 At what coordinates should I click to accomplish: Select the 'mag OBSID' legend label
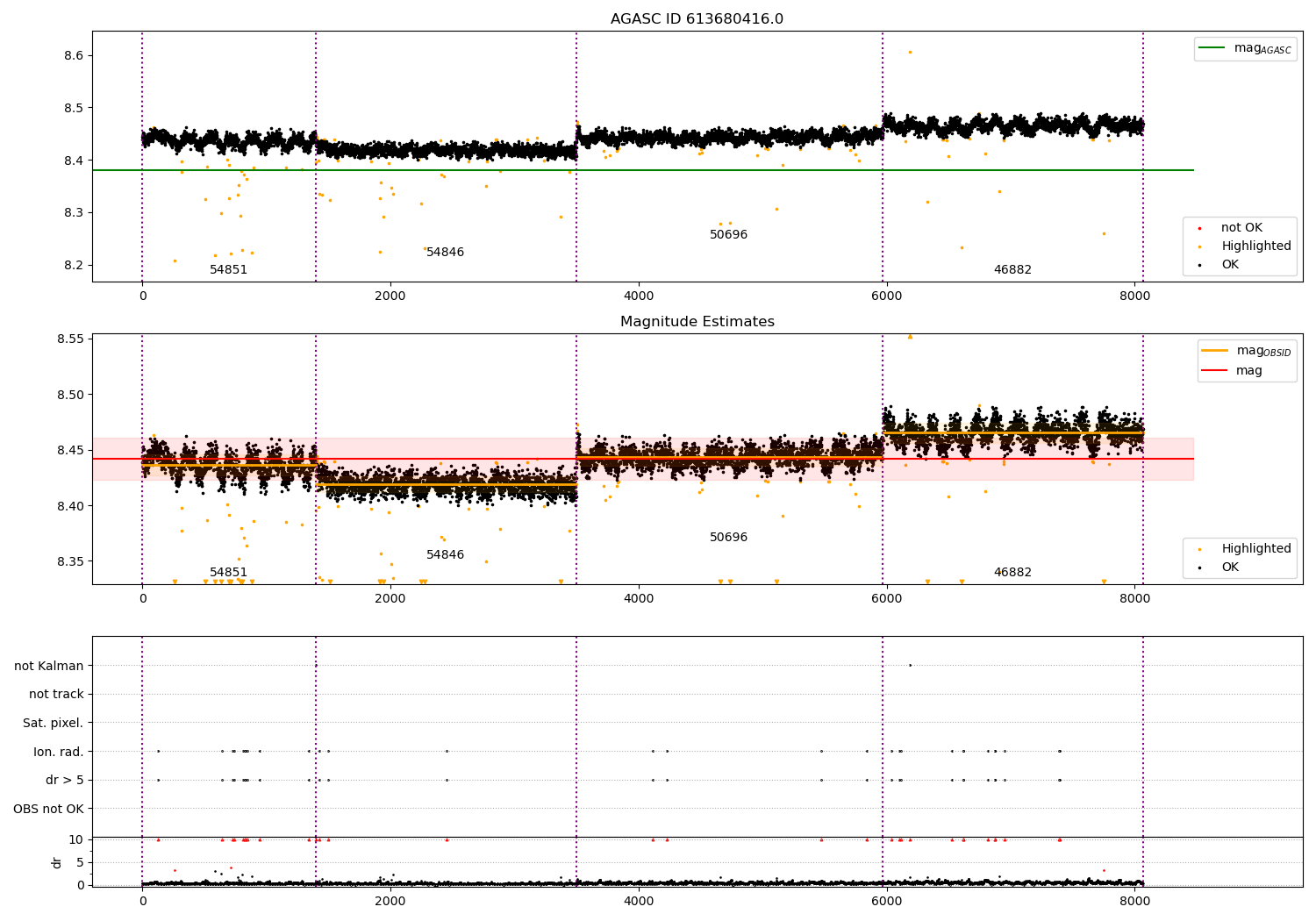click(1263, 352)
